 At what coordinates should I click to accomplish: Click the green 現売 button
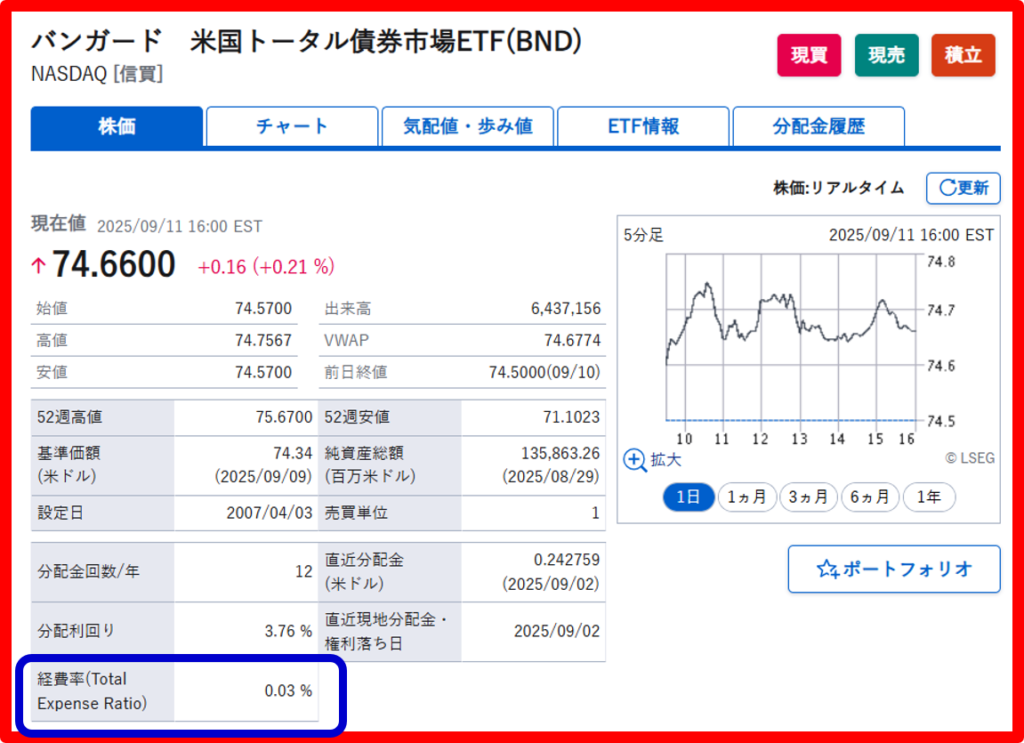(886, 55)
